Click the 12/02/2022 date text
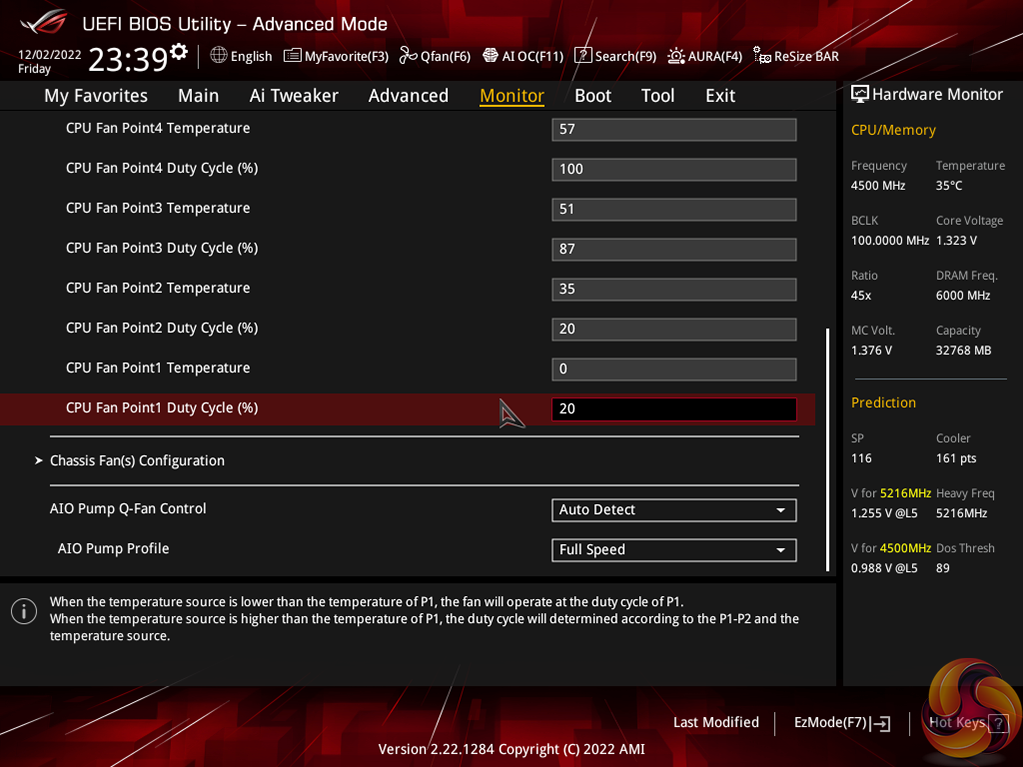 50,55
